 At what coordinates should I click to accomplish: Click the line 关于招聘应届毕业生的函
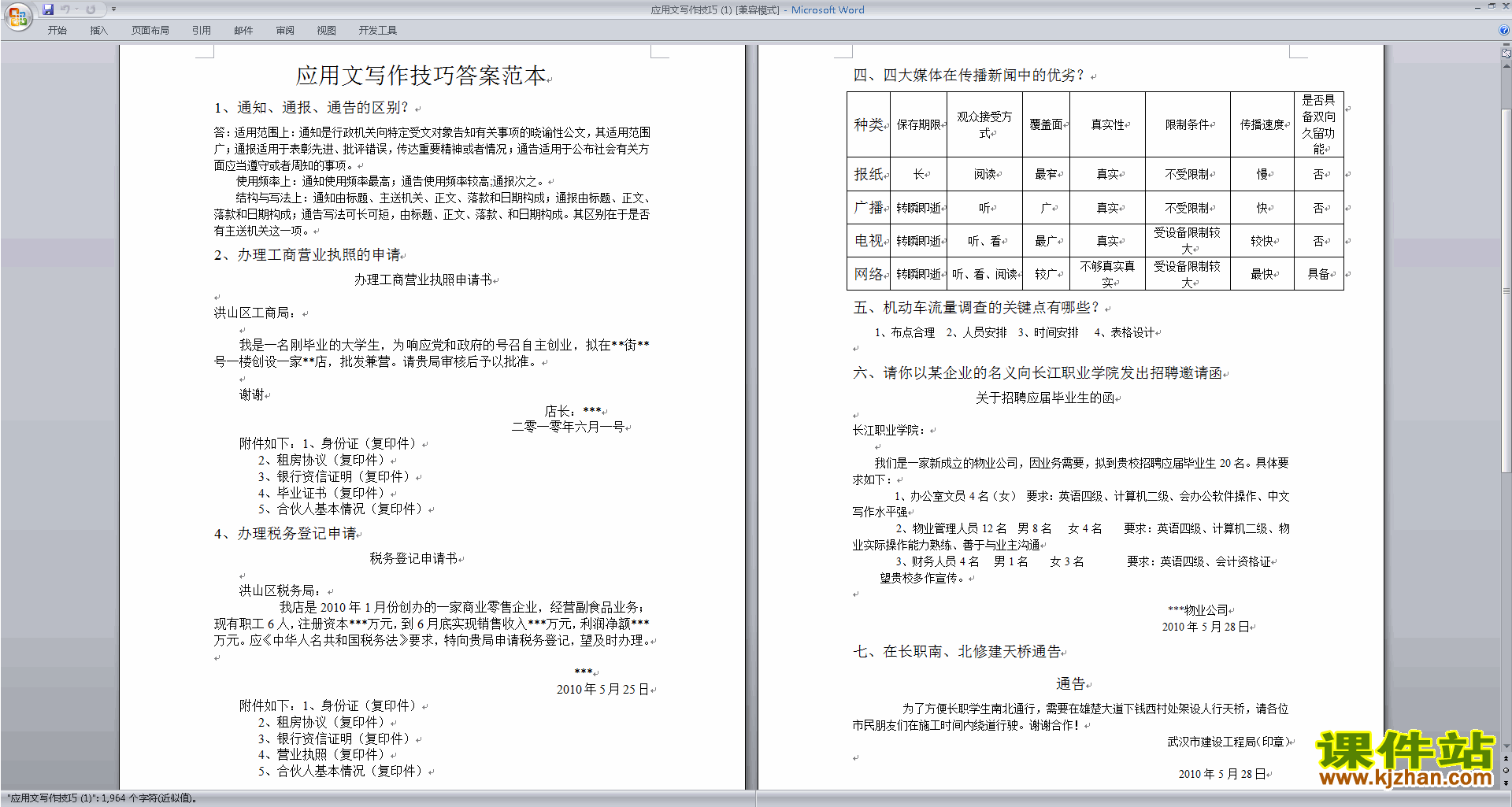click(x=1045, y=398)
